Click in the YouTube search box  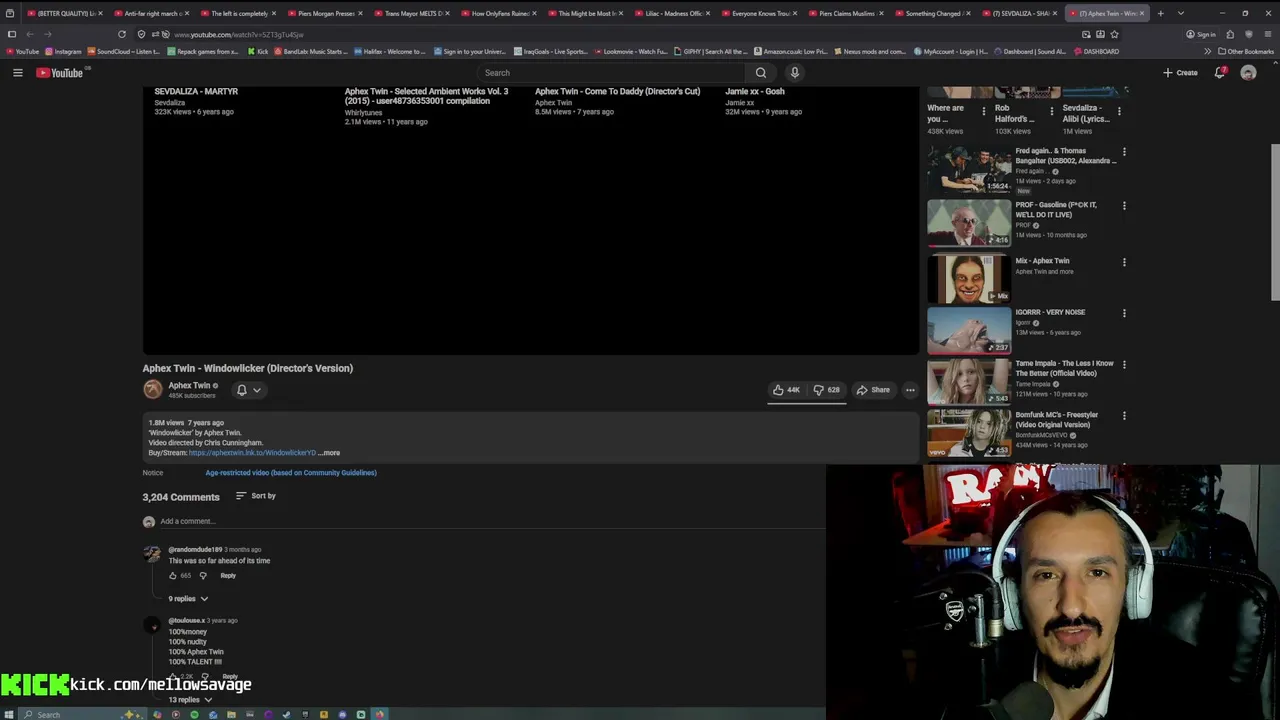[612, 73]
